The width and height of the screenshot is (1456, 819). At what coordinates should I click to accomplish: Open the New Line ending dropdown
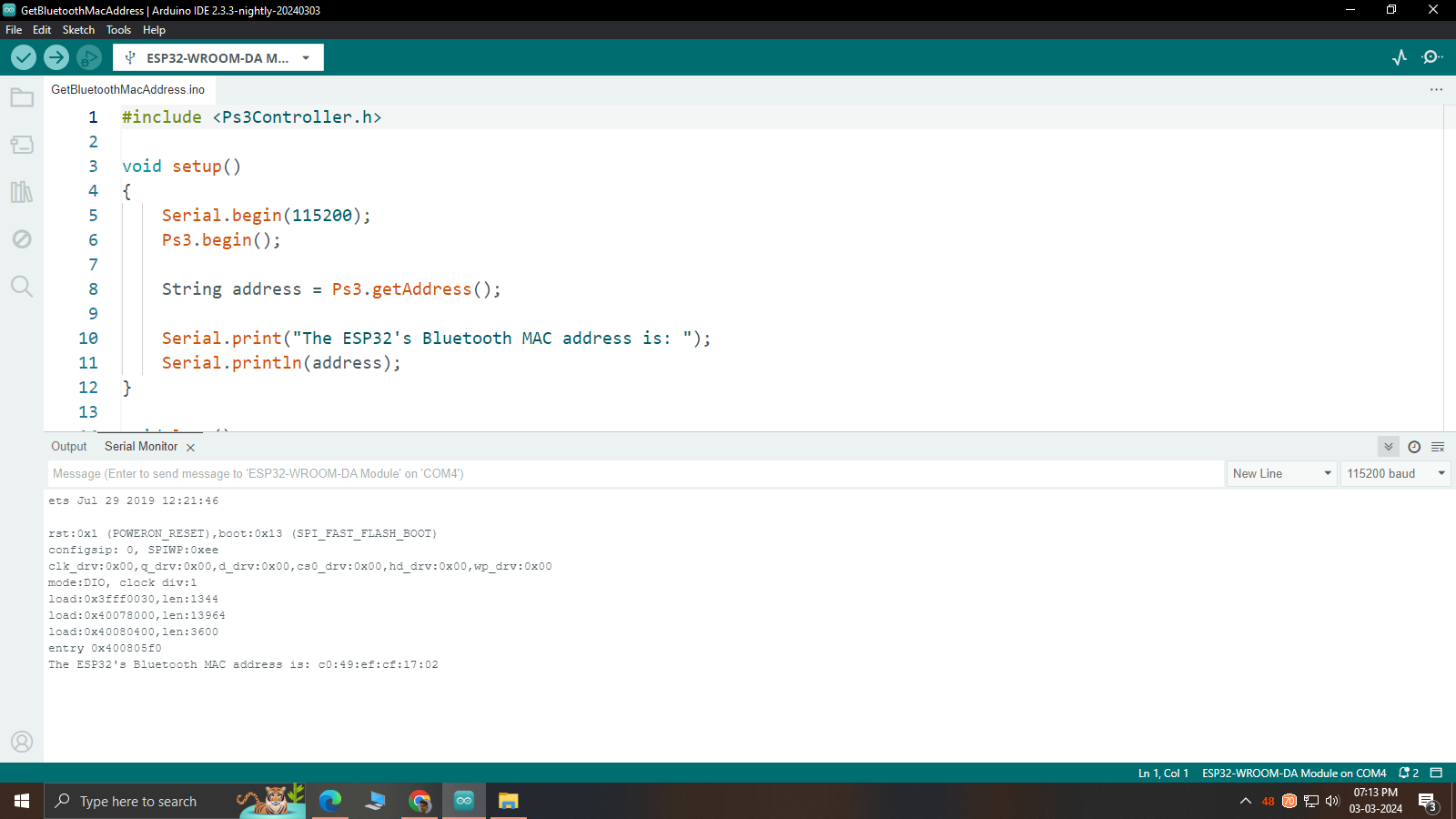click(x=1281, y=473)
